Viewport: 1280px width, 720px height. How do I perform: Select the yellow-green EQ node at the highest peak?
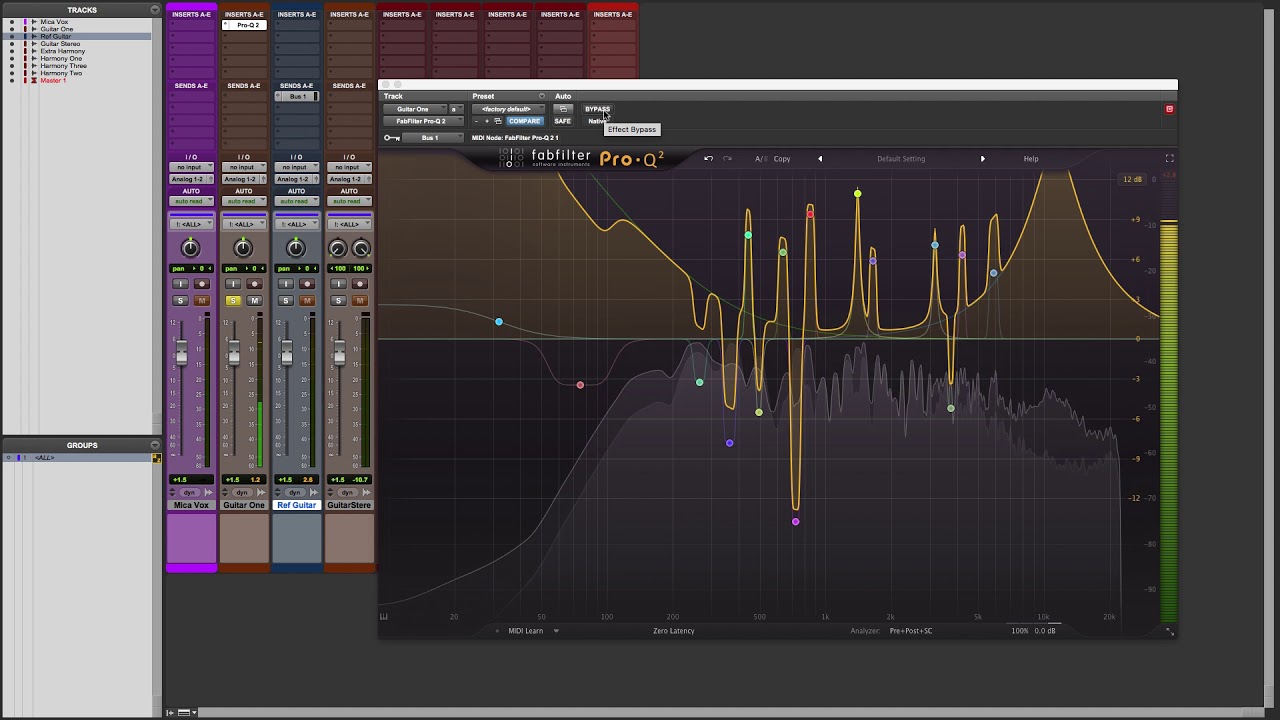pyautogui.click(x=857, y=194)
